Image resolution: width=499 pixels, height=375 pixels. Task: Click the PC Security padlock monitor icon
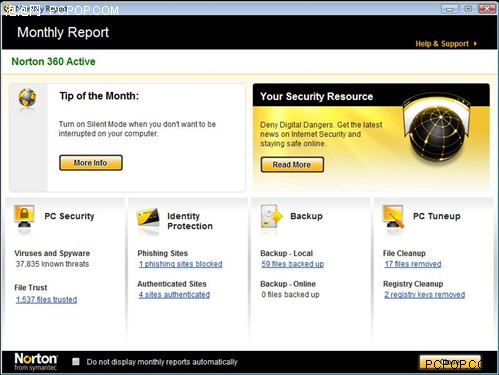tap(24, 217)
